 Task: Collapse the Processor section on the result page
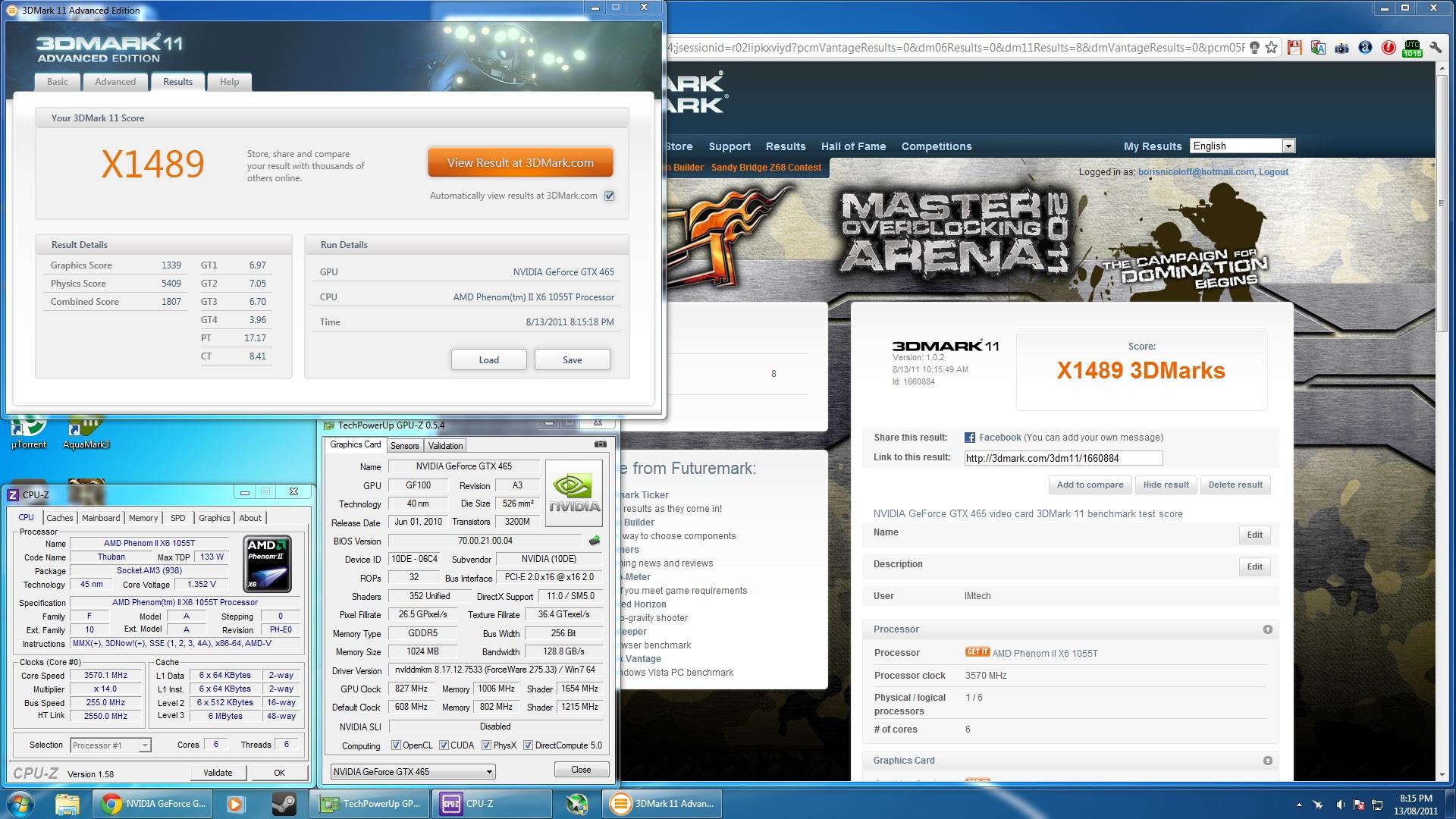1267,629
